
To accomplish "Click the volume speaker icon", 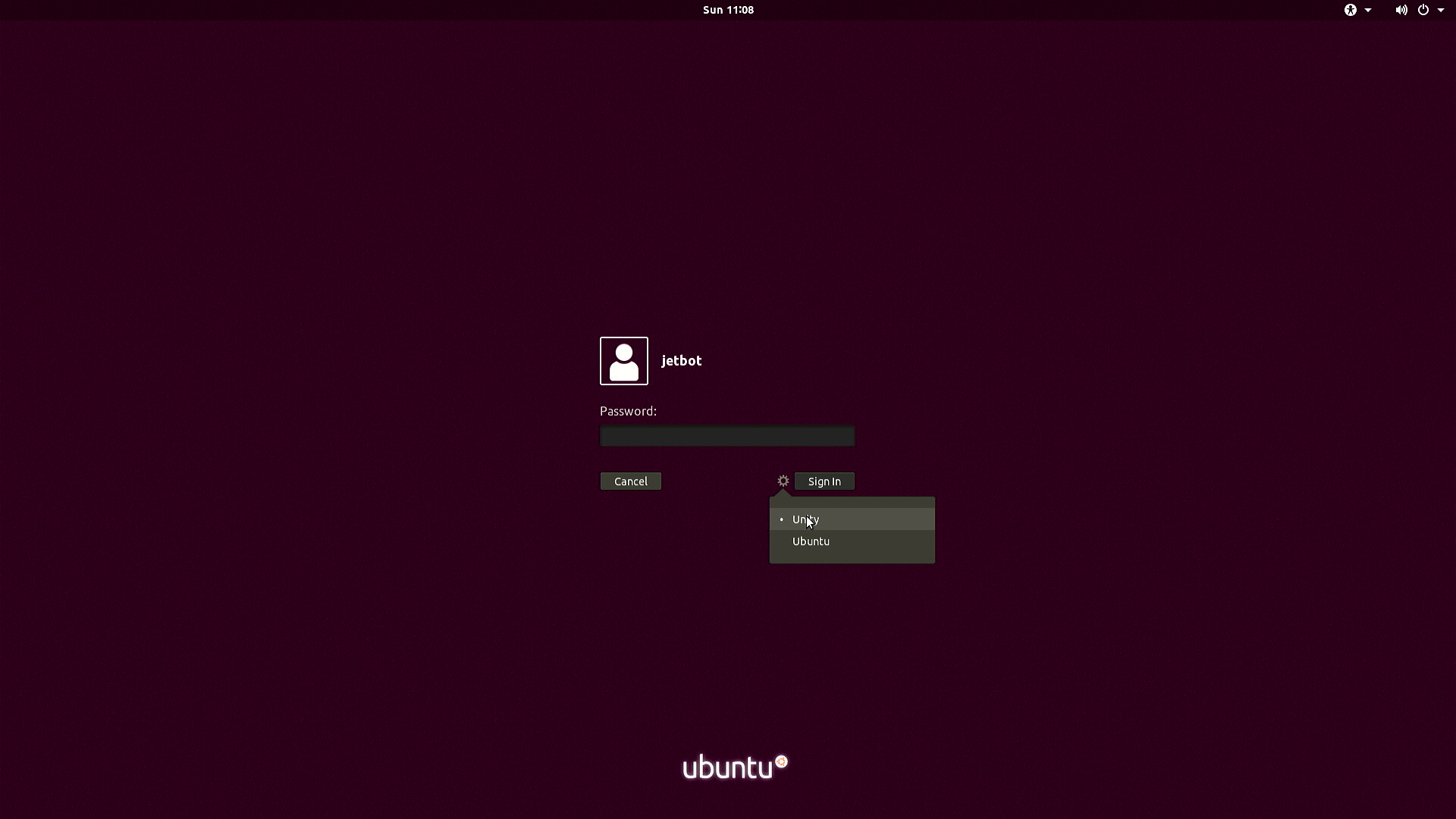I will pyautogui.click(x=1401, y=10).
